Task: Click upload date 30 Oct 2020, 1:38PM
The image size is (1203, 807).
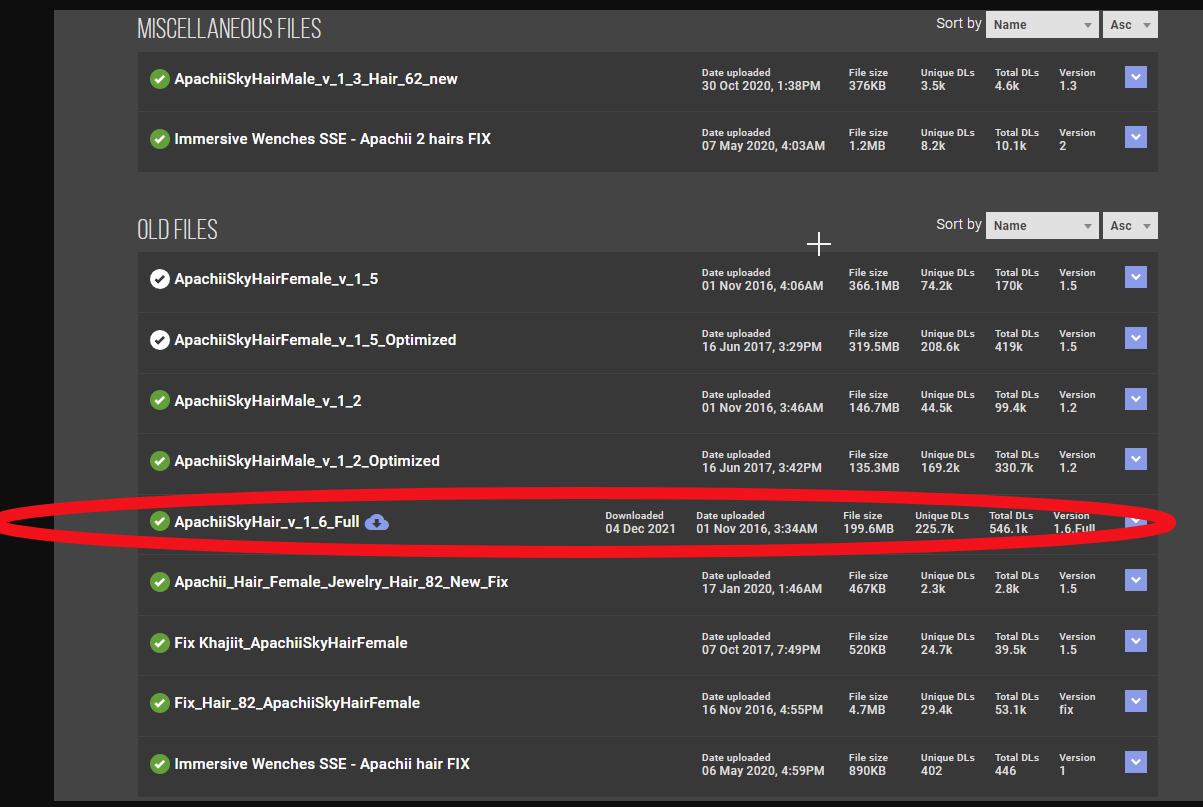Action: coord(761,86)
